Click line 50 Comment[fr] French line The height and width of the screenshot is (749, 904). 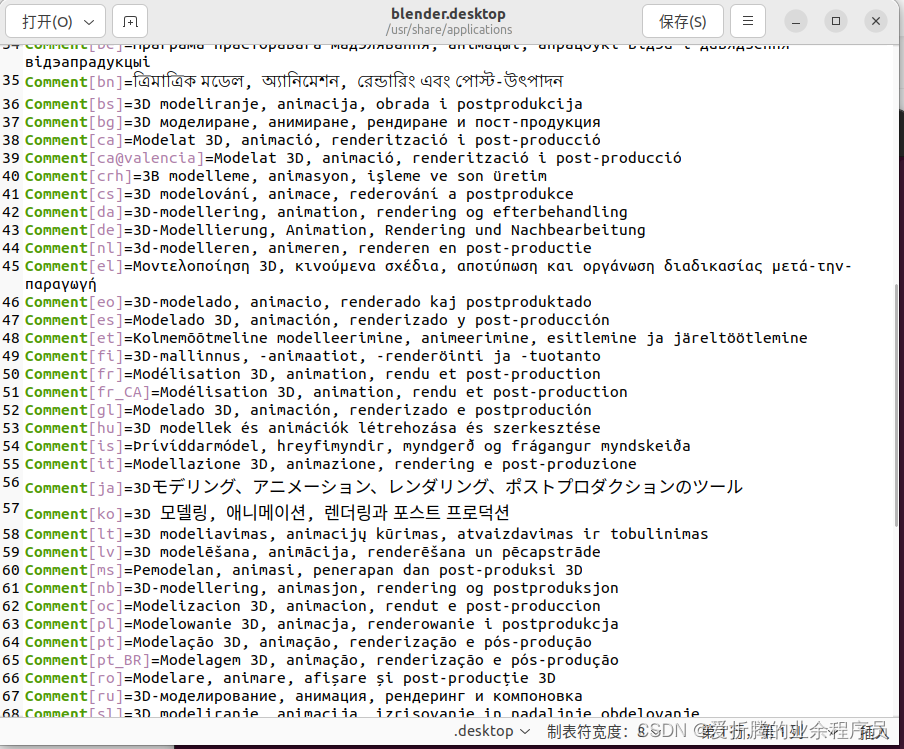pos(312,374)
